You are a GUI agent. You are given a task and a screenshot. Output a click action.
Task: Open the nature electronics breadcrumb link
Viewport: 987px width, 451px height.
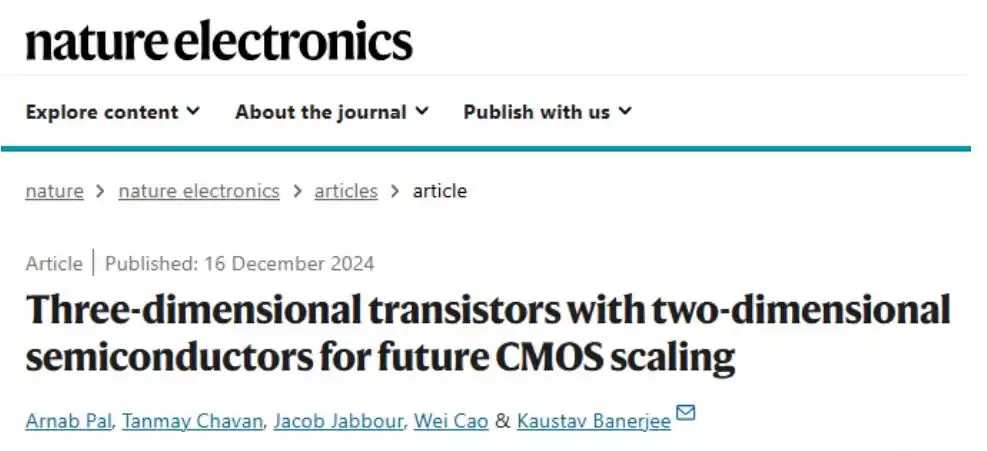(199, 191)
